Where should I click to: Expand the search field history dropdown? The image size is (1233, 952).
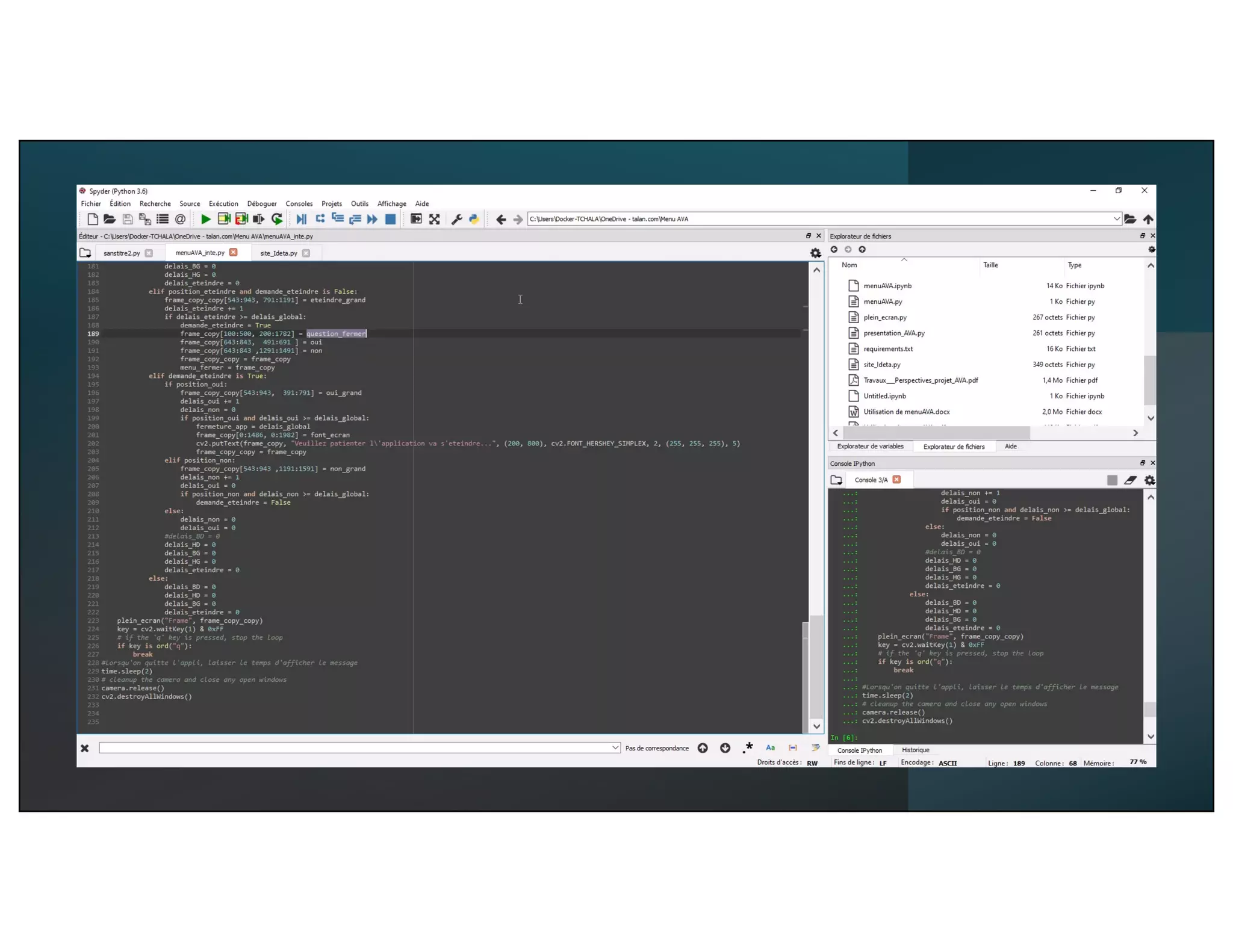point(615,747)
